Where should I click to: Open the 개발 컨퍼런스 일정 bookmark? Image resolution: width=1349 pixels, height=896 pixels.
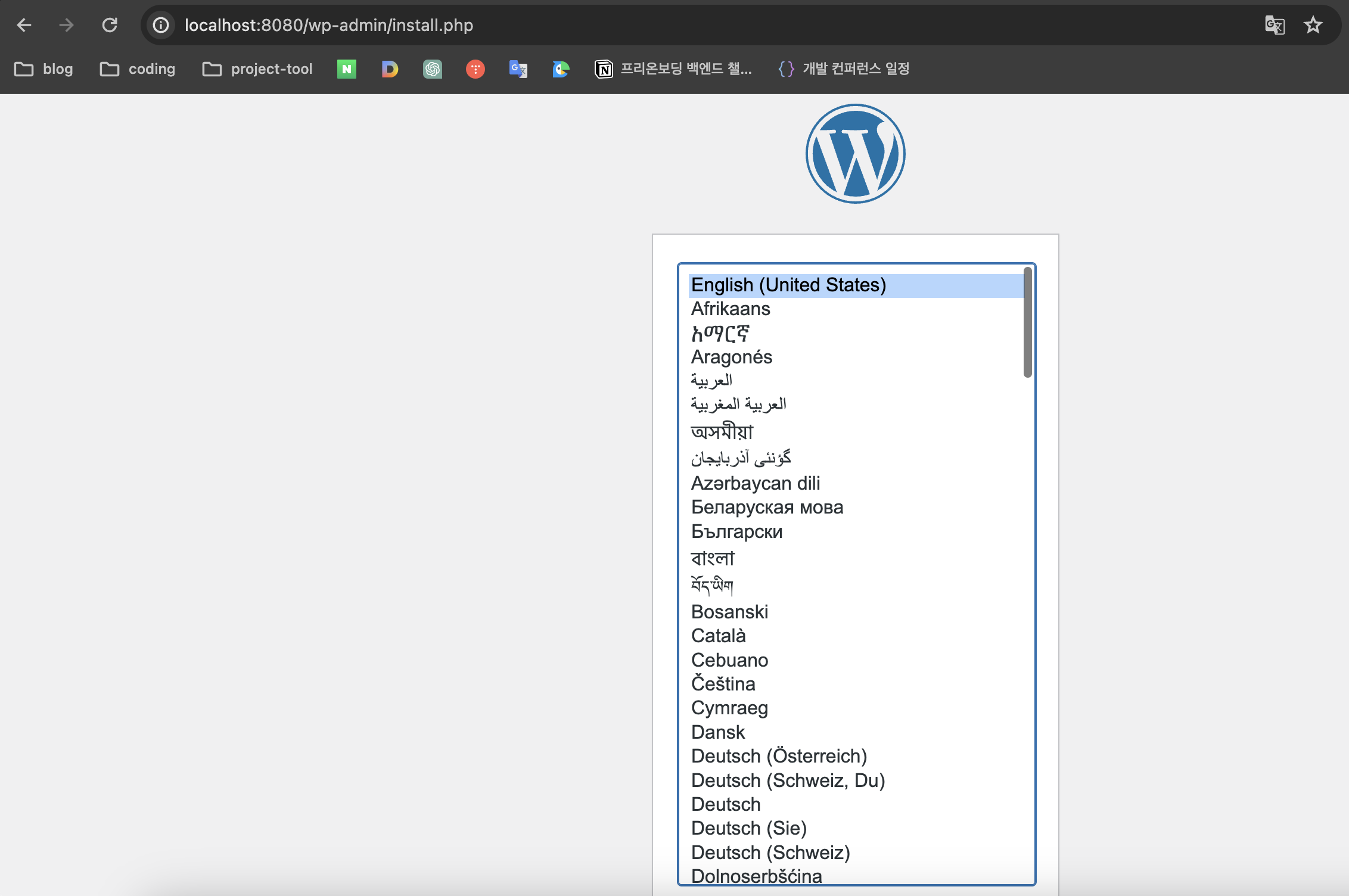[845, 69]
